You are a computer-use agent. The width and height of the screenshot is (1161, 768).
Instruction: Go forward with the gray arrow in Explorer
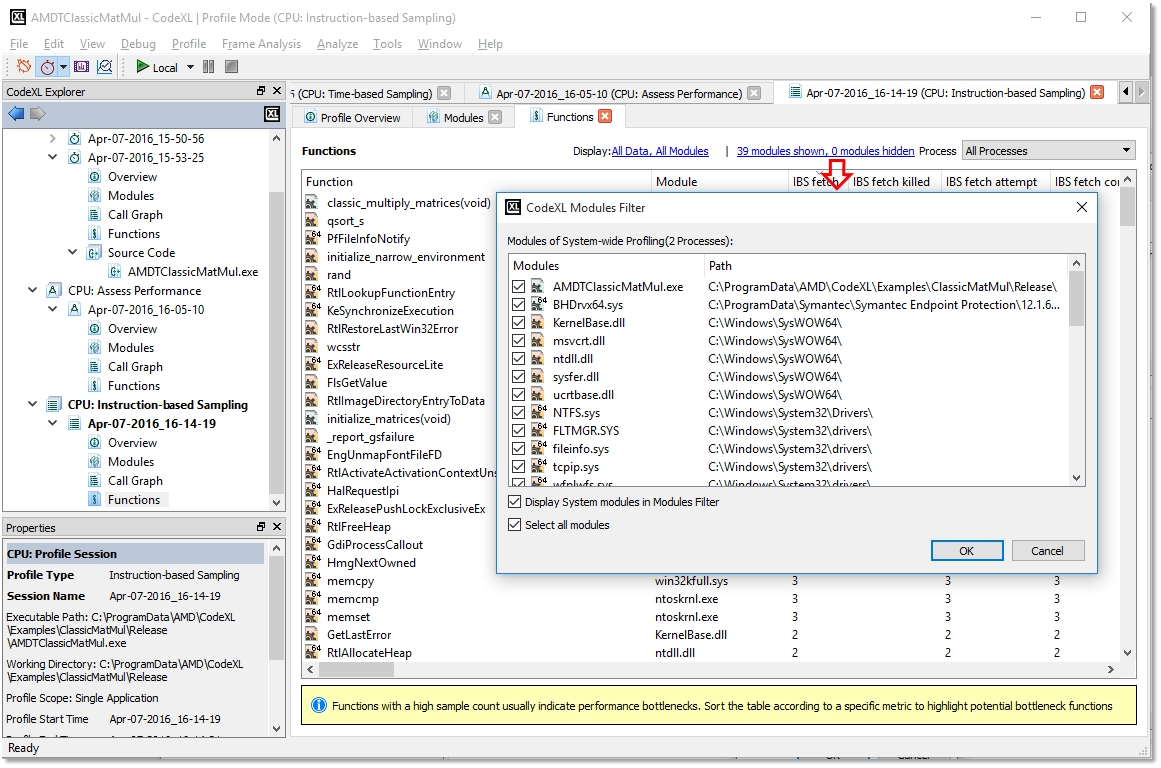coord(38,113)
